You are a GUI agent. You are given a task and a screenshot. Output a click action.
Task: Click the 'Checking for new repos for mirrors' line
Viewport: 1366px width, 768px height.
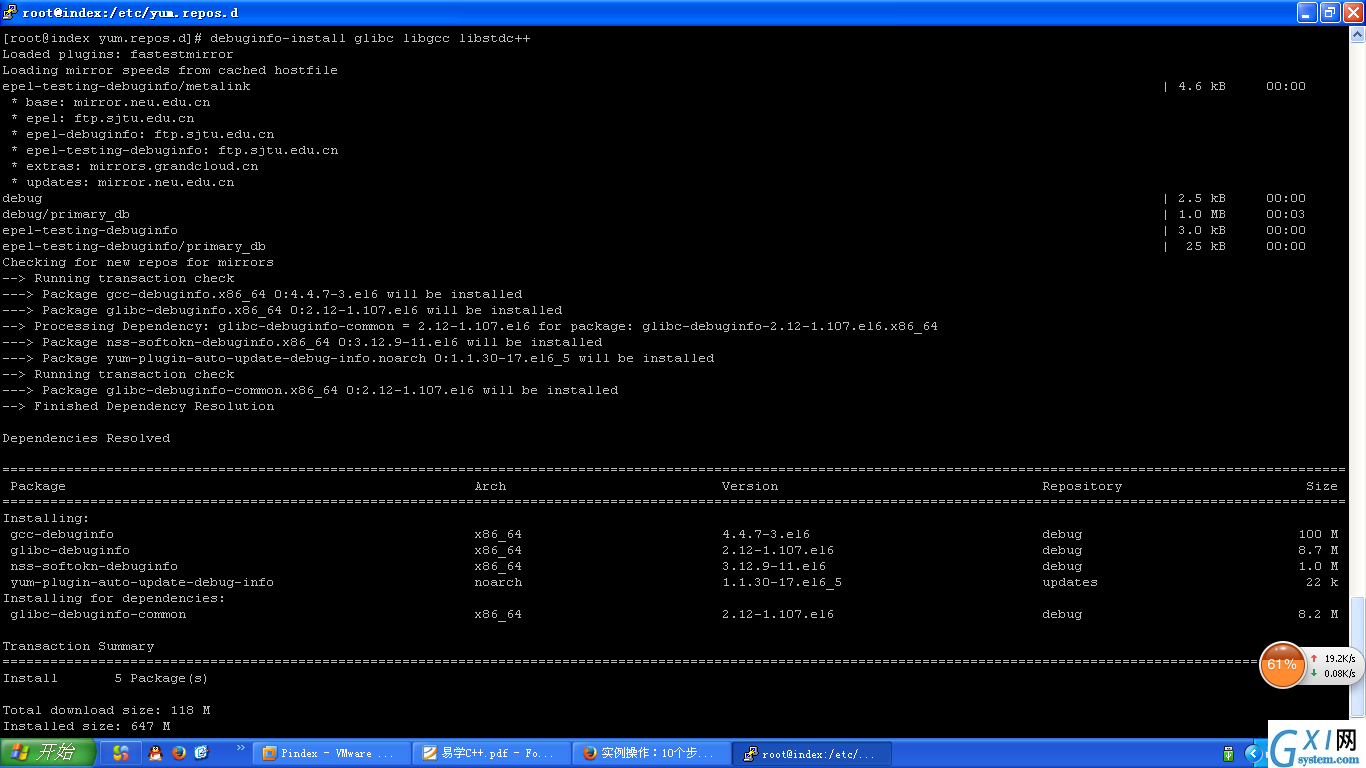(138, 262)
